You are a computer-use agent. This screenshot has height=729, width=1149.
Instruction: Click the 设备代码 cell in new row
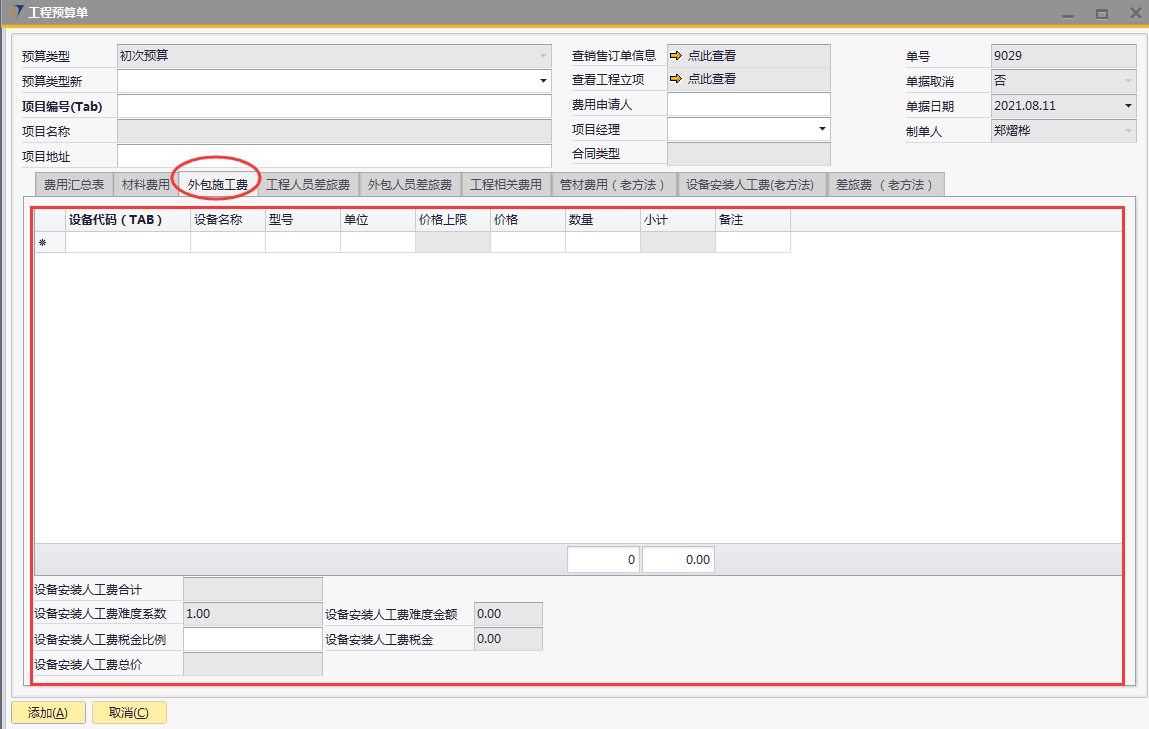127,242
